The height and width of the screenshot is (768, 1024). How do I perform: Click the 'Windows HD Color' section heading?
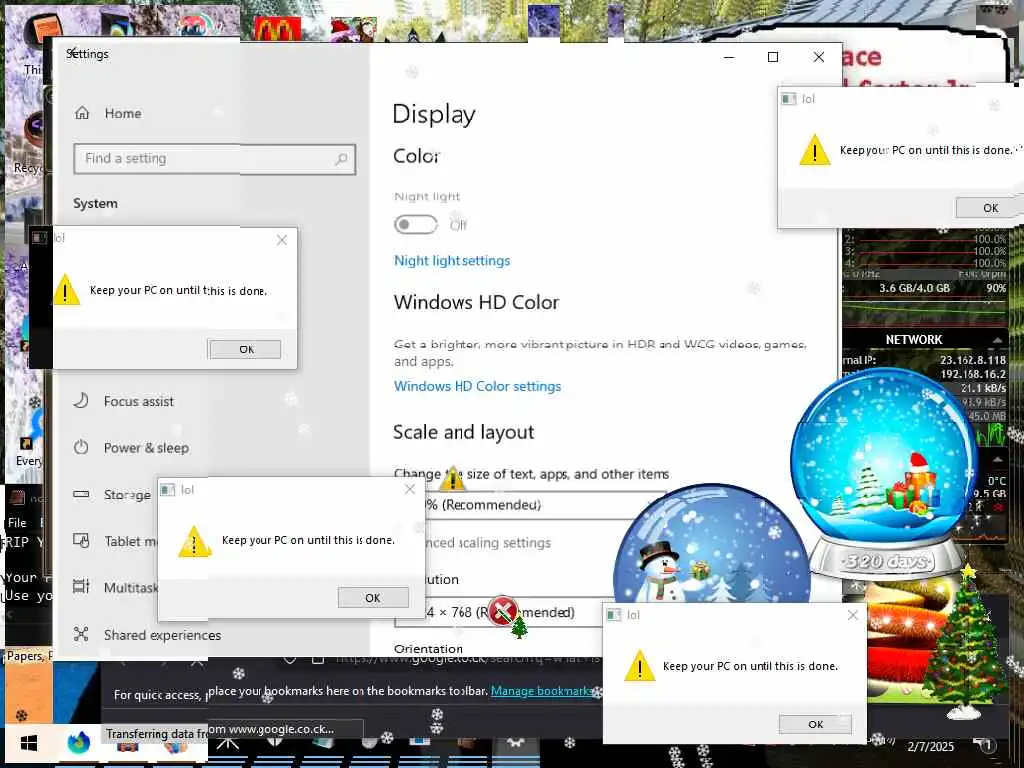[x=477, y=302]
